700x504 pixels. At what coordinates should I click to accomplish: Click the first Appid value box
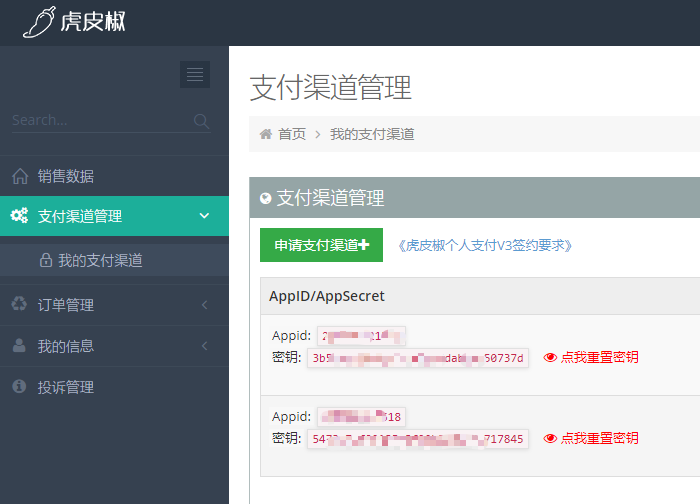[362, 336]
